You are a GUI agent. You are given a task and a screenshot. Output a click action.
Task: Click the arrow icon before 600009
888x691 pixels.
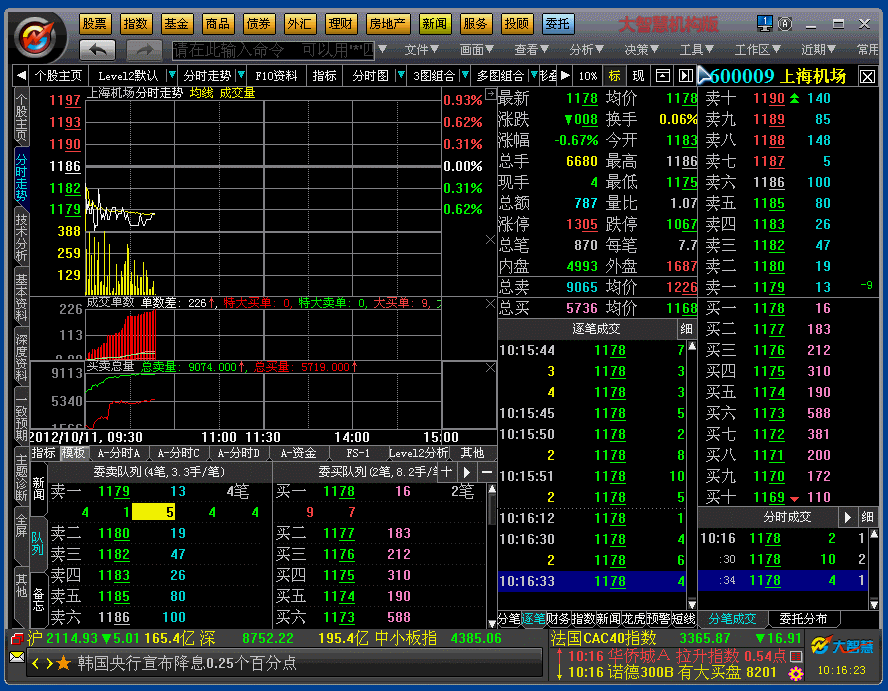click(x=704, y=75)
